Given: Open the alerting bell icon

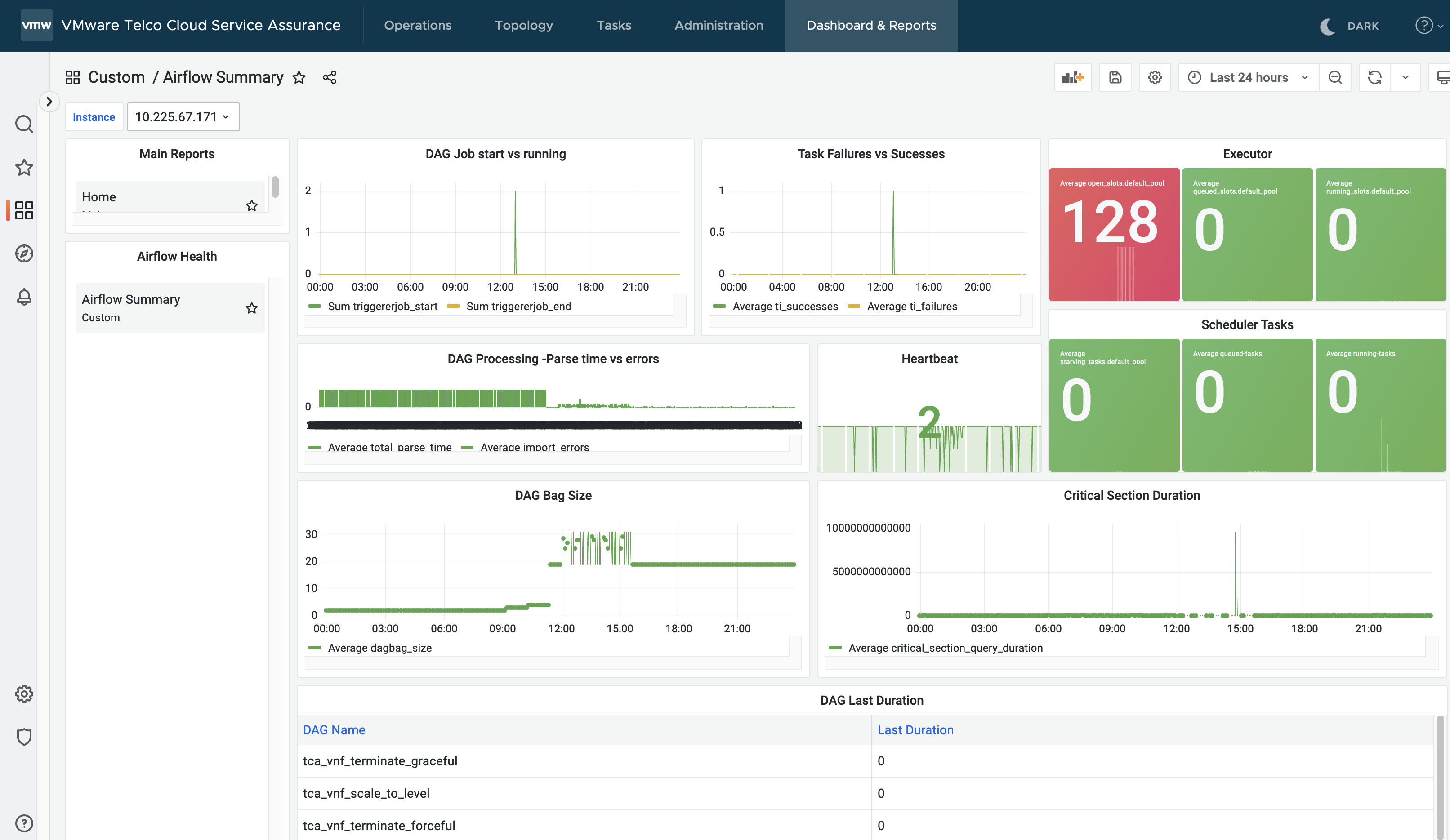Looking at the screenshot, I should (x=23, y=297).
